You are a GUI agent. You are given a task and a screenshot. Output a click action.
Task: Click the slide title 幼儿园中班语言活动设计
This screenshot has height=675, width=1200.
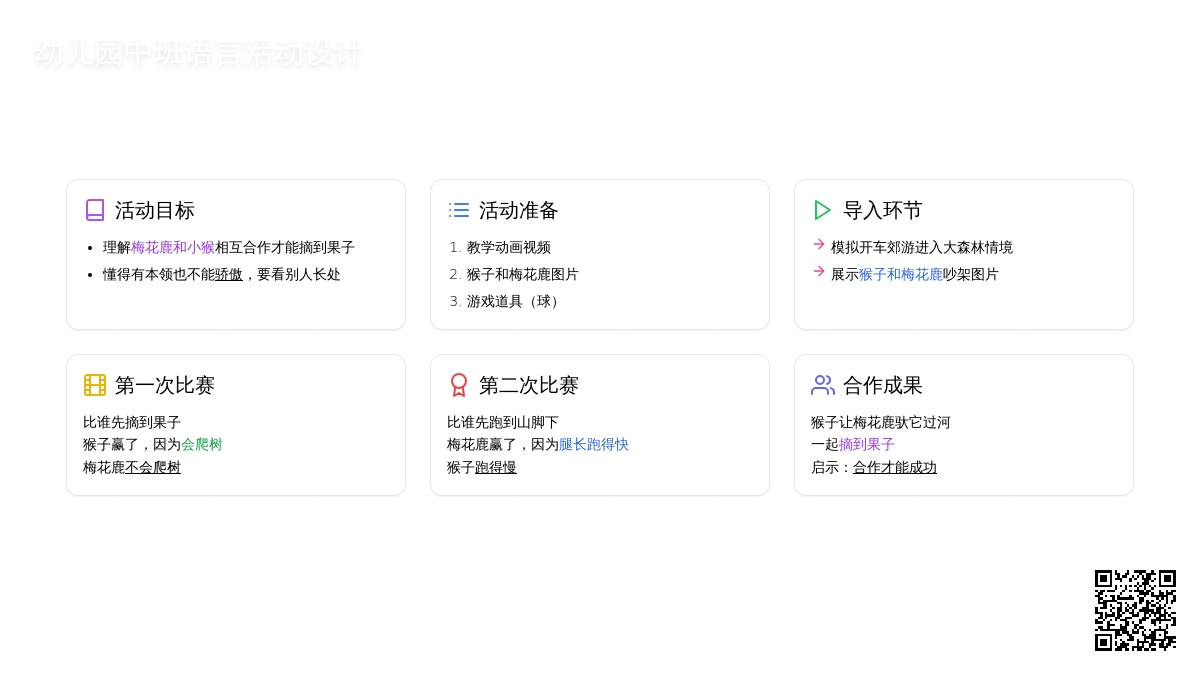coord(198,54)
